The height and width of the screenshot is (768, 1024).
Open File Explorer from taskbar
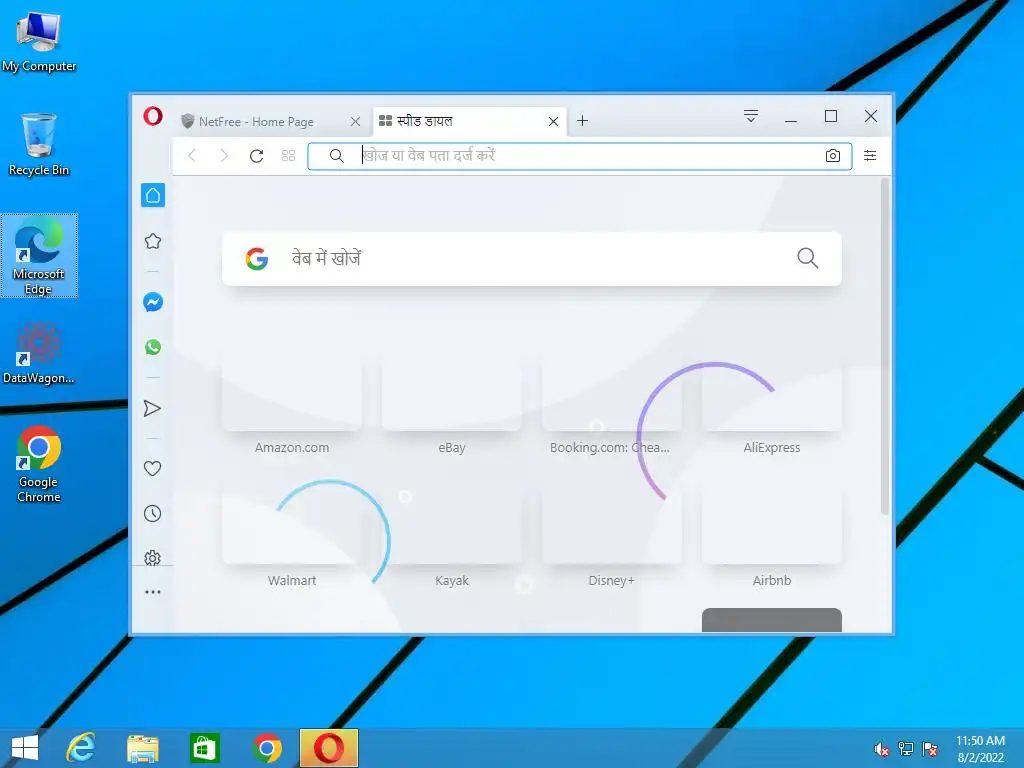tap(142, 748)
